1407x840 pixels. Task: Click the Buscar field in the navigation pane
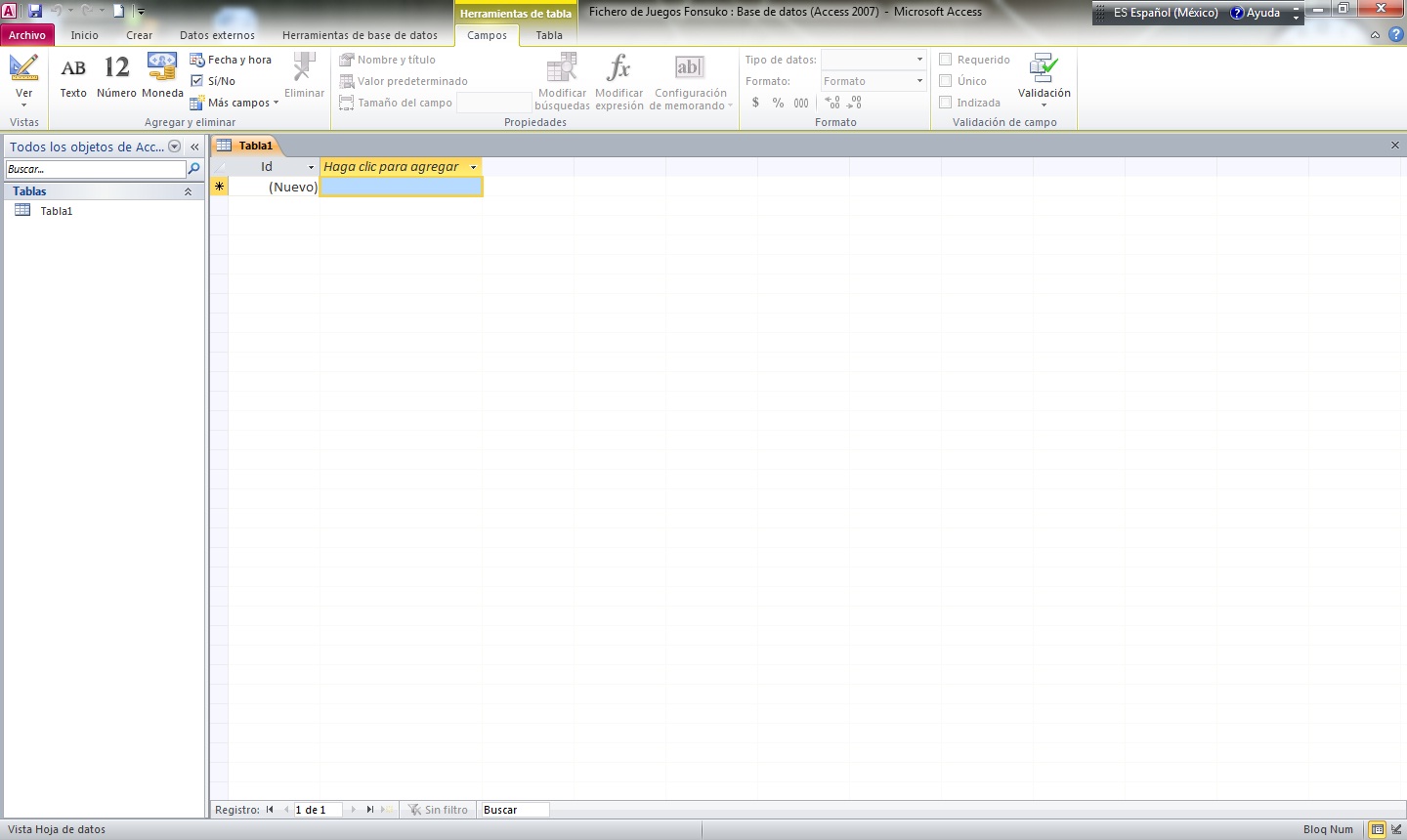coord(94,168)
